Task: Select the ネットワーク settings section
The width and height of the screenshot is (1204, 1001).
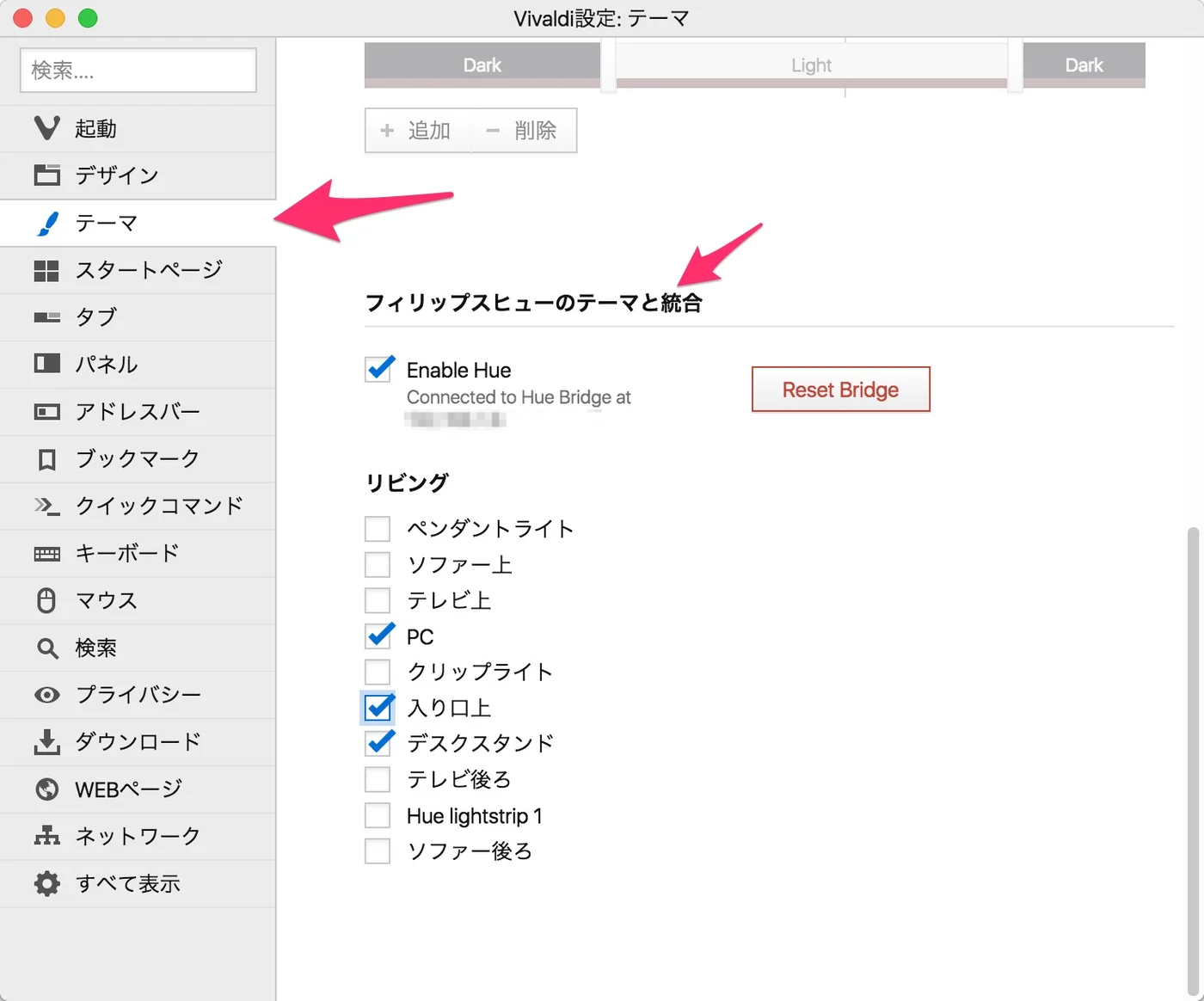Action: [x=138, y=836]
